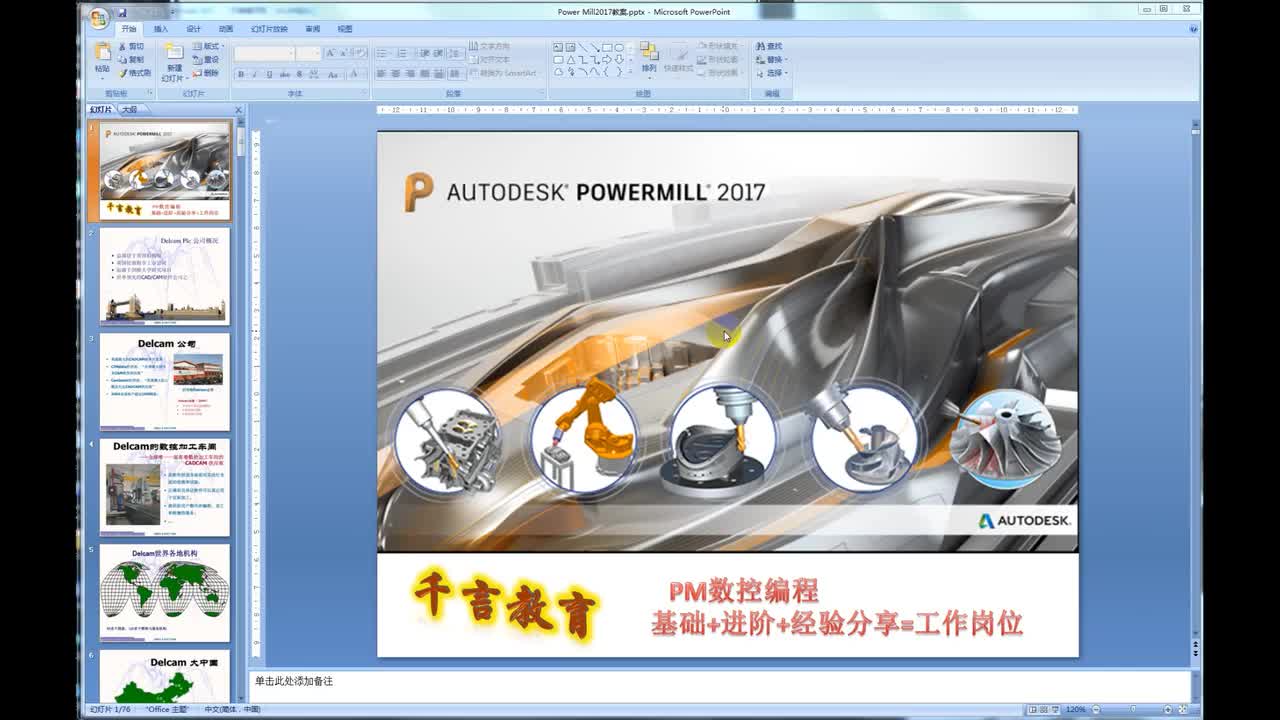Toggle Underline formatting

(x=270, y=74)
